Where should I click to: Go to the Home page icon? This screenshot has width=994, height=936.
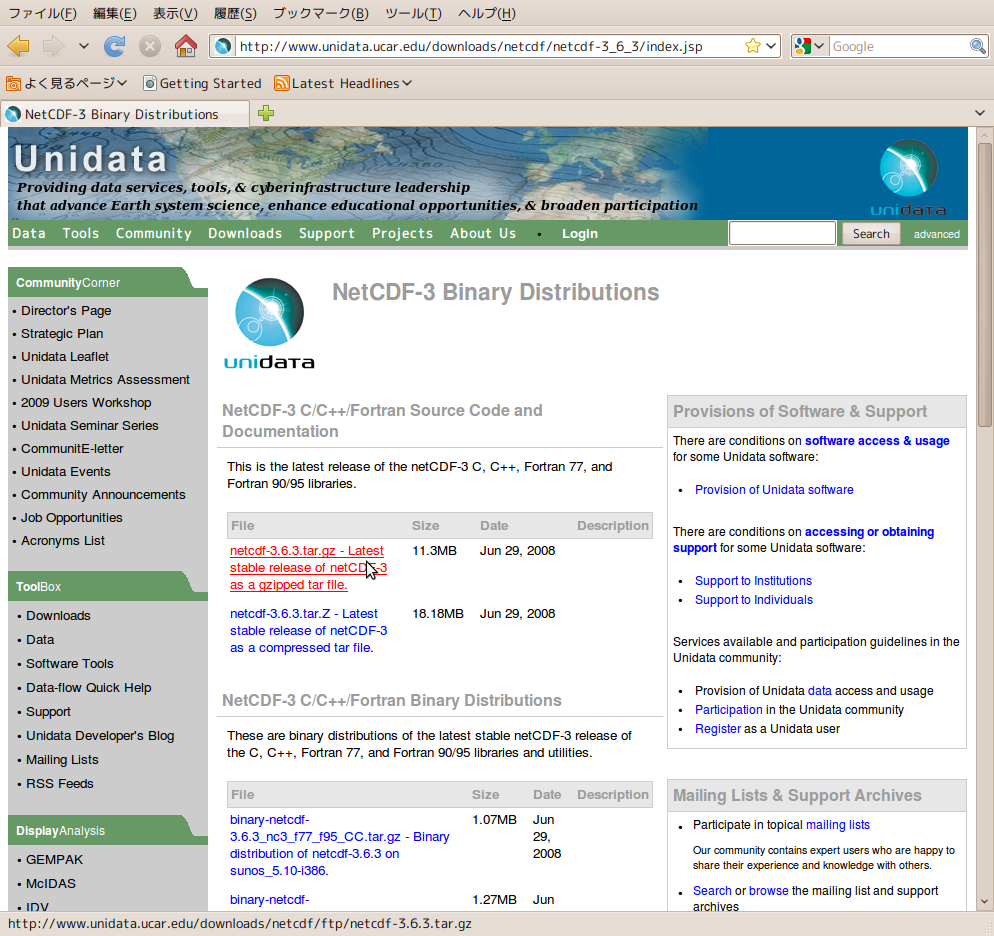pos(186,46)
